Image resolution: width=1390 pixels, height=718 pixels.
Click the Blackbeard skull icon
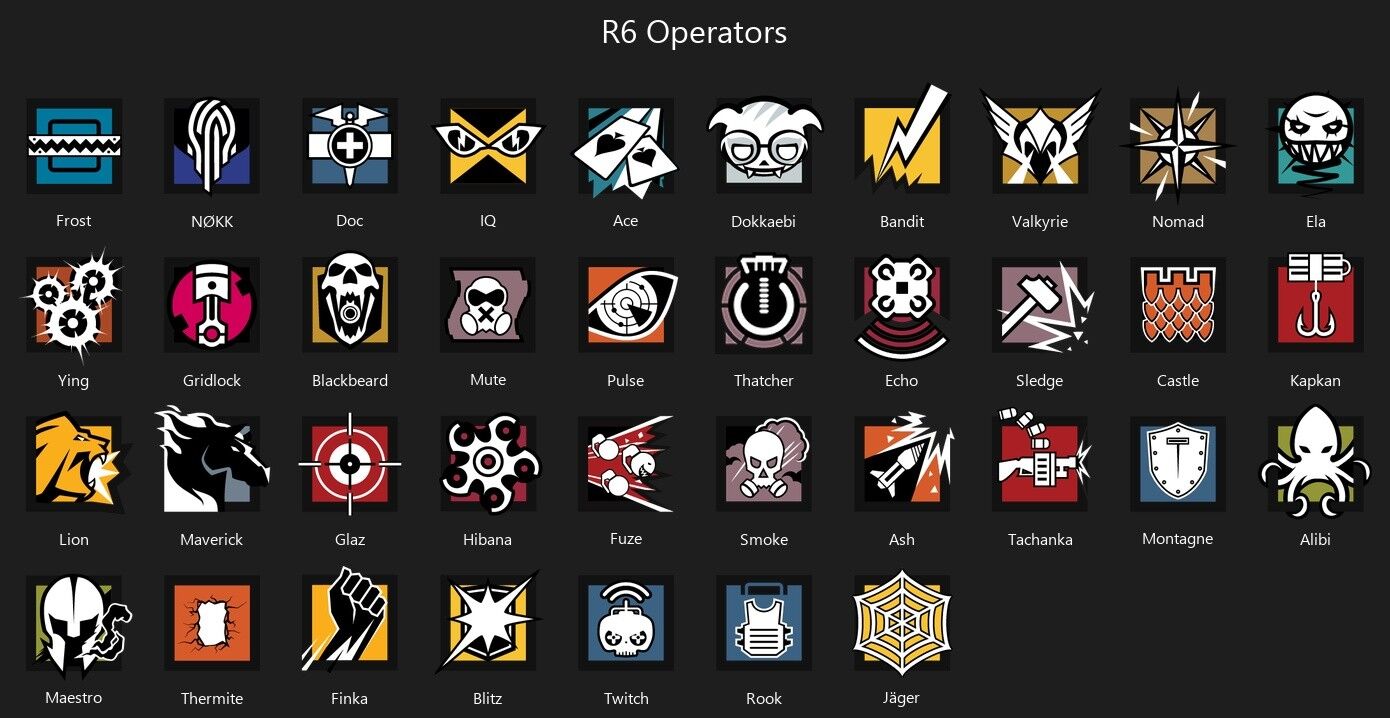pos(350,304)
